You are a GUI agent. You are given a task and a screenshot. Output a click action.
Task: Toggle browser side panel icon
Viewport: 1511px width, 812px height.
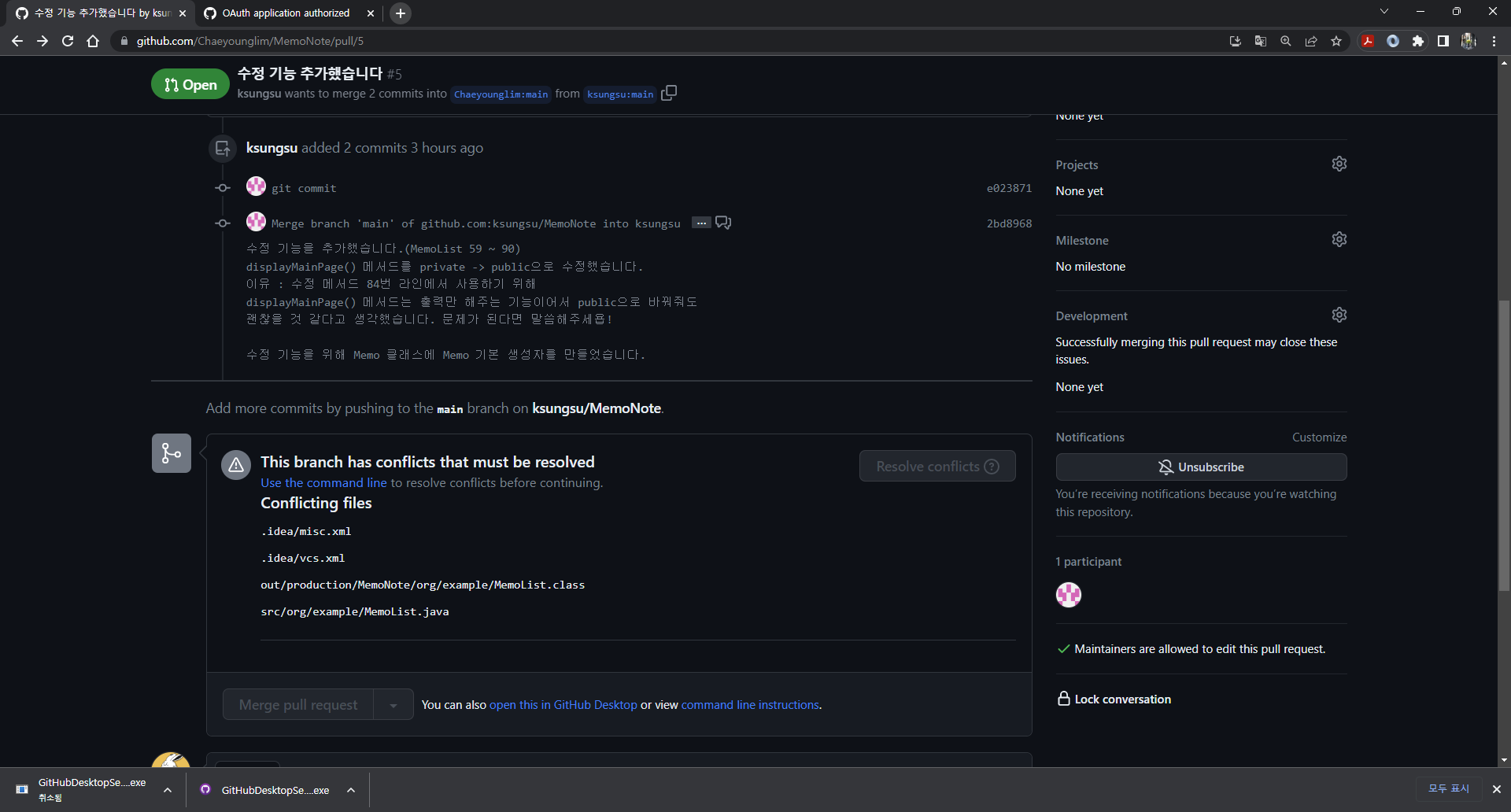(1443, 41)
